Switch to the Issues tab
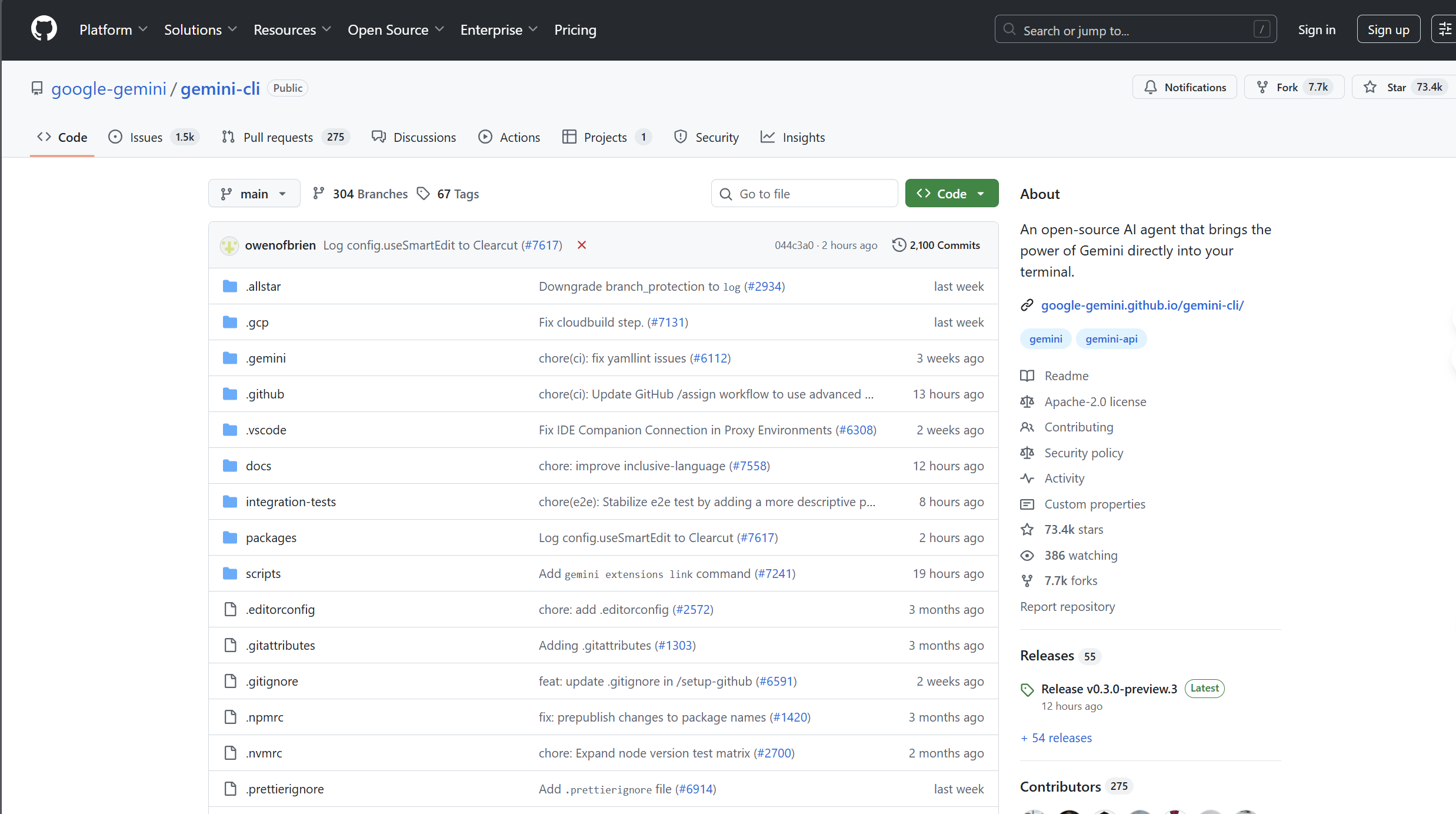 pyautogui.click(x=154, y=137)
